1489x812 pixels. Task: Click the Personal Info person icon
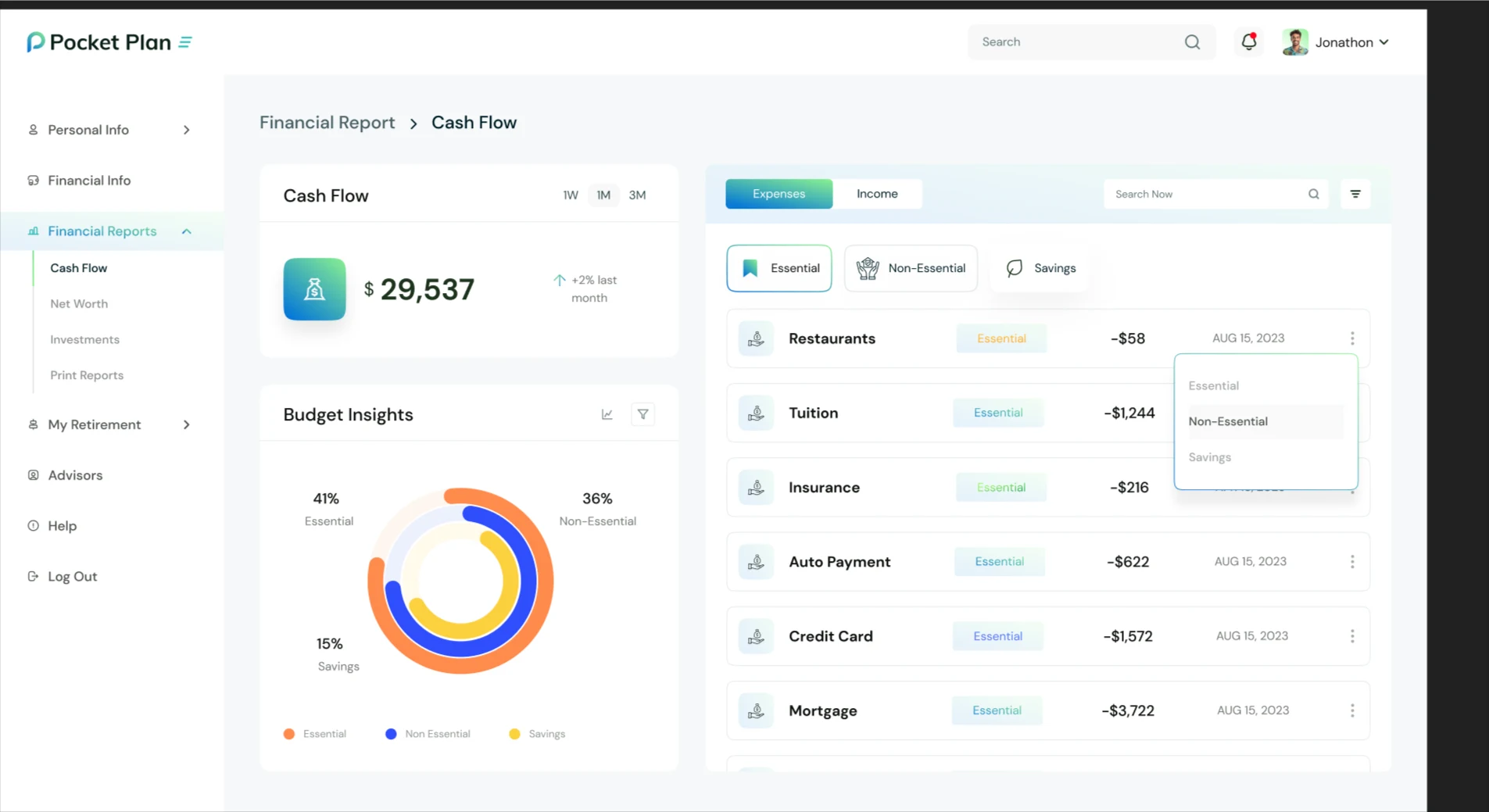coord(33,130)
